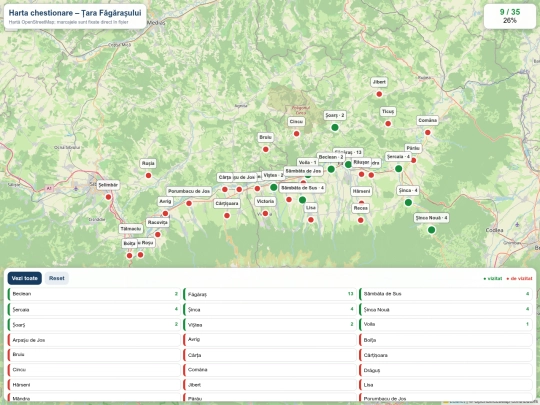Image resolution: width=540 pixels, height=405 pixels.
Task: Select the red Ticuș map marker dot
Action: tap(388, 124)
